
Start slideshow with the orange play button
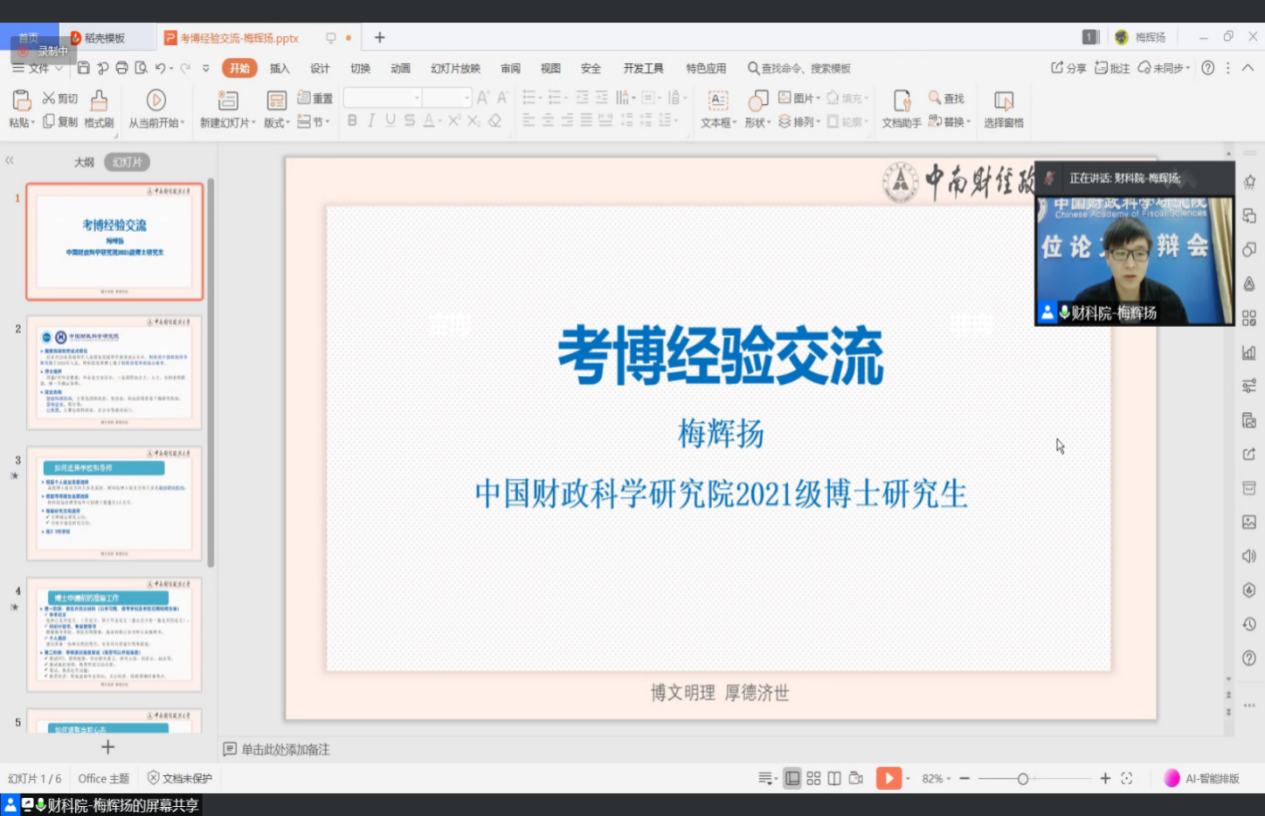click(x=888, y=778)
